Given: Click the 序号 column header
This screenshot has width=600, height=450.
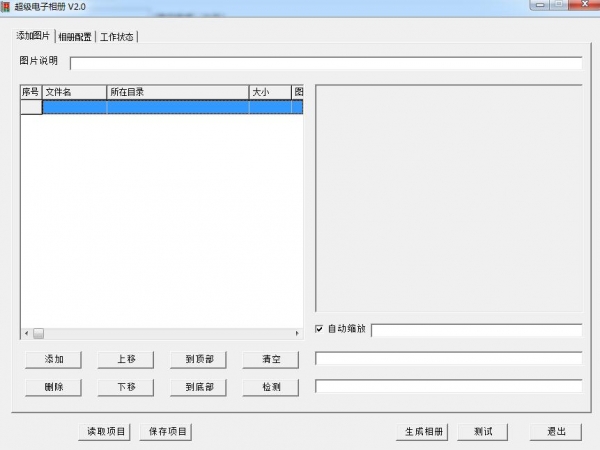Looking at the screenshot, I should click(31, 92).
